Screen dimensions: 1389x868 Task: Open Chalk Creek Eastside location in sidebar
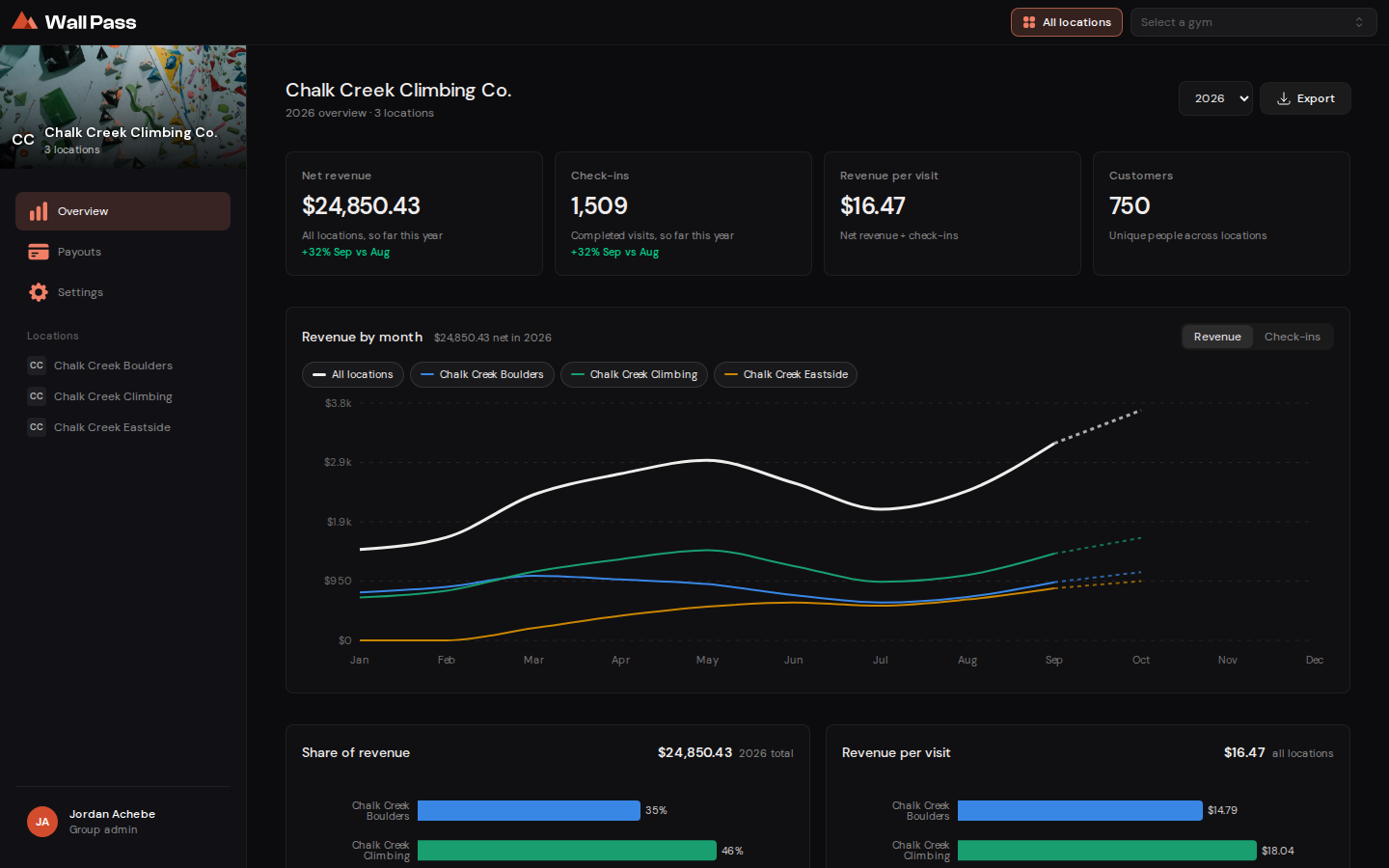coord(123,427)
